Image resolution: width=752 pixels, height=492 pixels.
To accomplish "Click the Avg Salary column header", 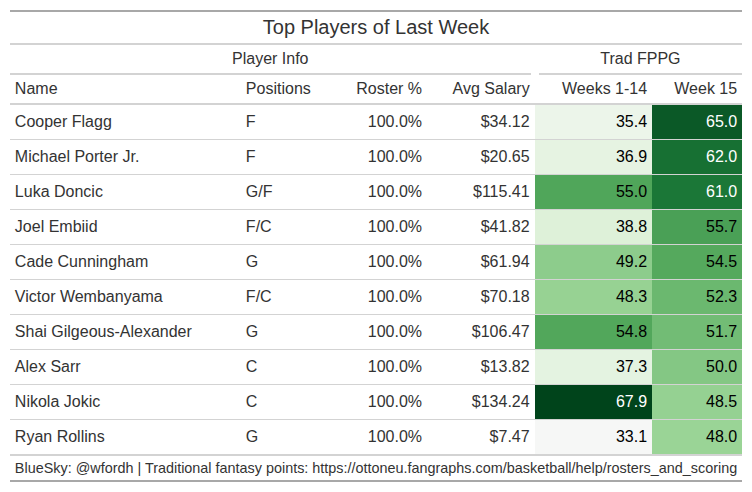I will tap(490, 89).
